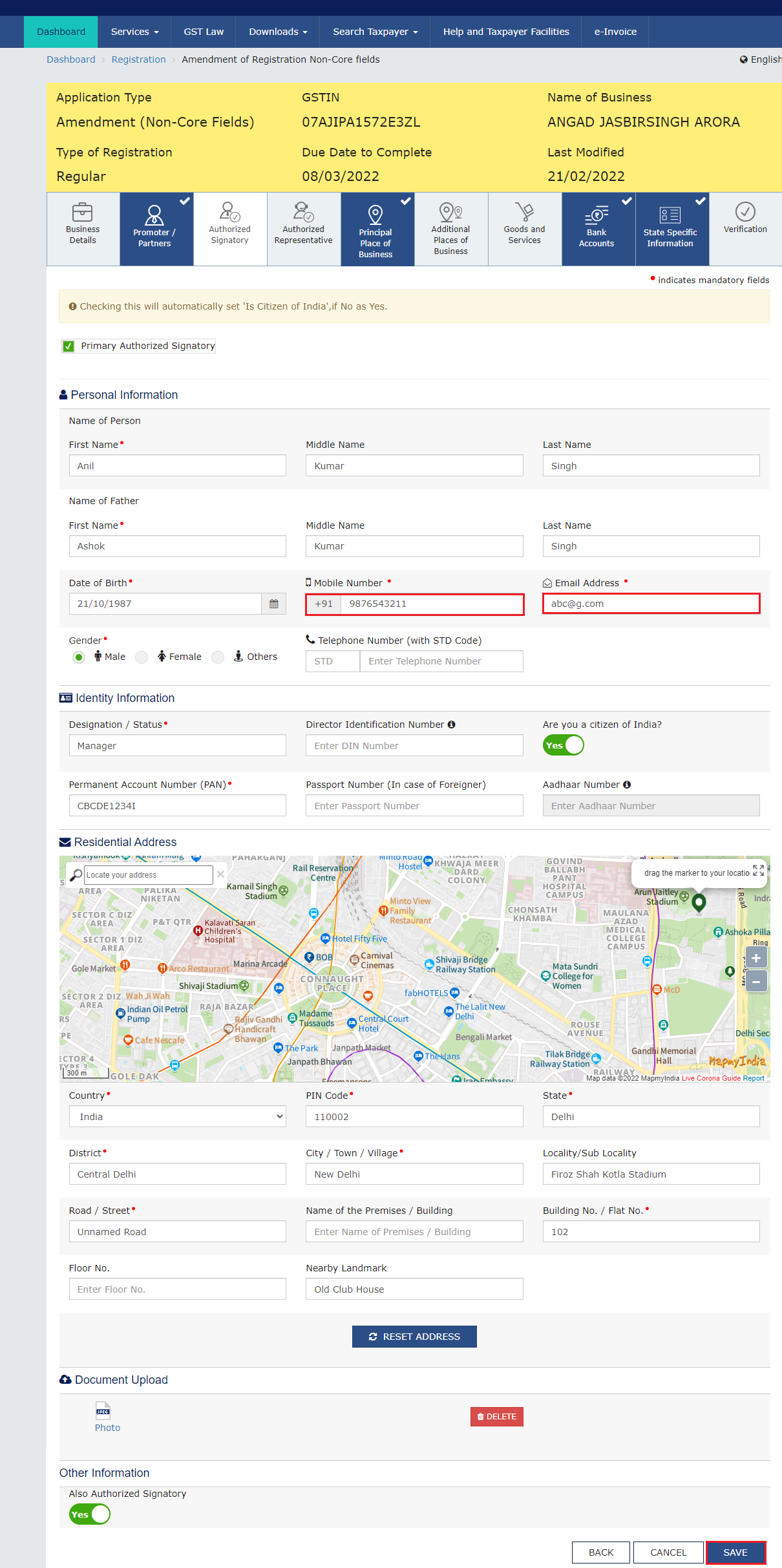782x1568 pixels.
Task: Click the map zoom in plus button
Action: coord(756,958)
